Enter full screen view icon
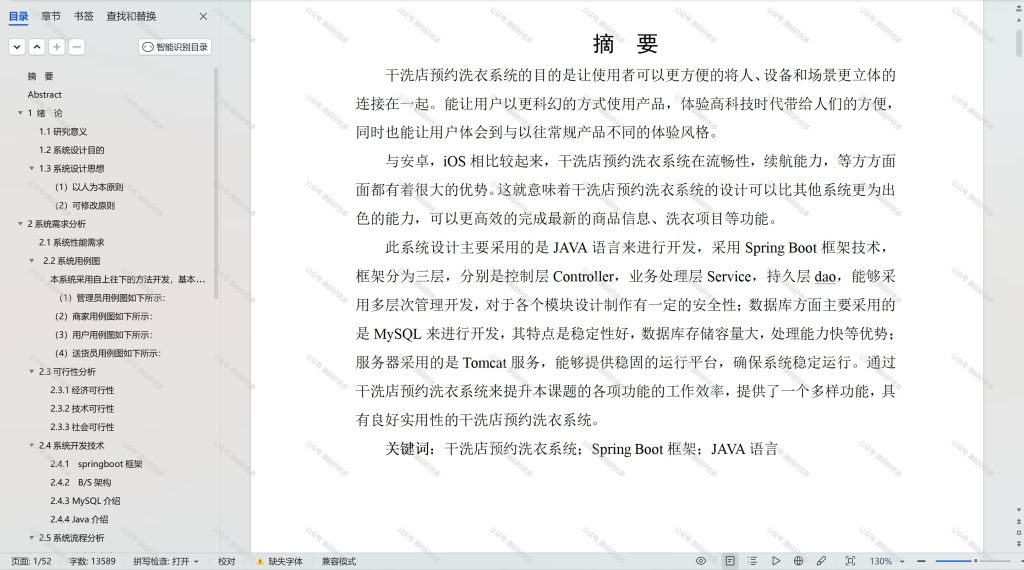The image size is (1024, 570). [x=850, y=561]
